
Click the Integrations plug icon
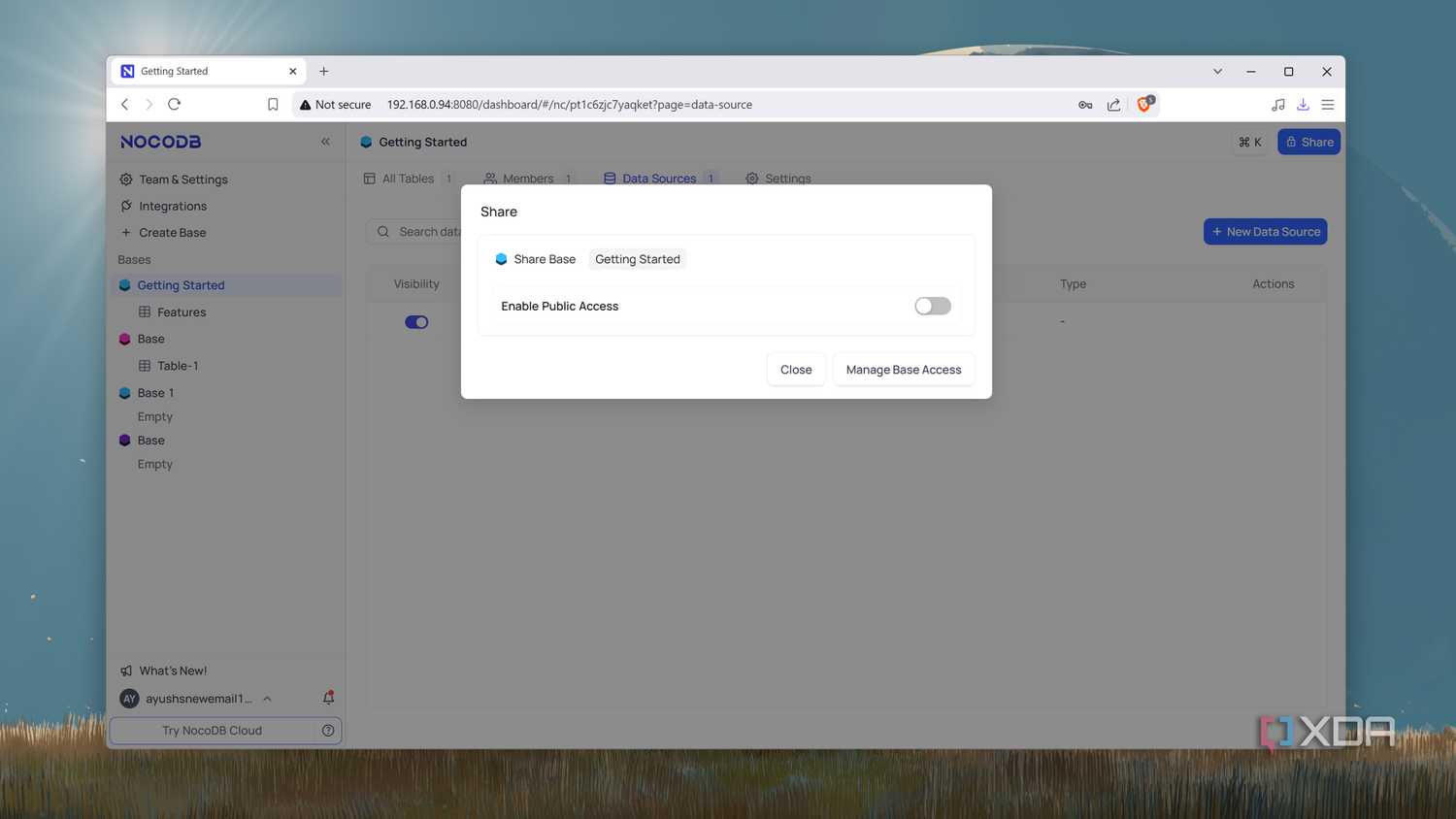[x=126, y=206]
